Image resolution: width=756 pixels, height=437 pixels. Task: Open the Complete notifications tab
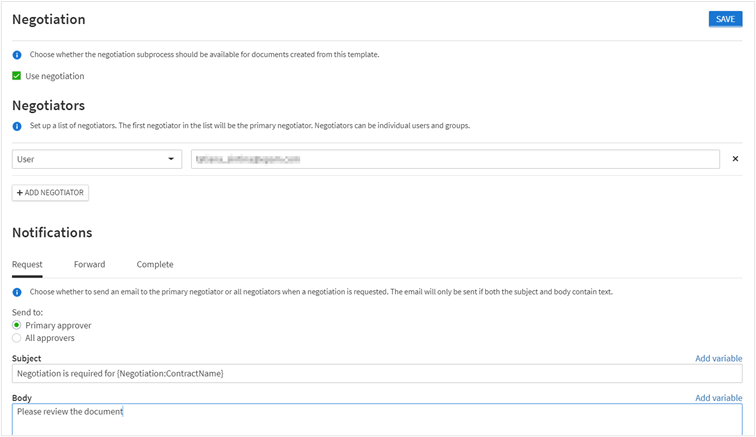[155, 265]
